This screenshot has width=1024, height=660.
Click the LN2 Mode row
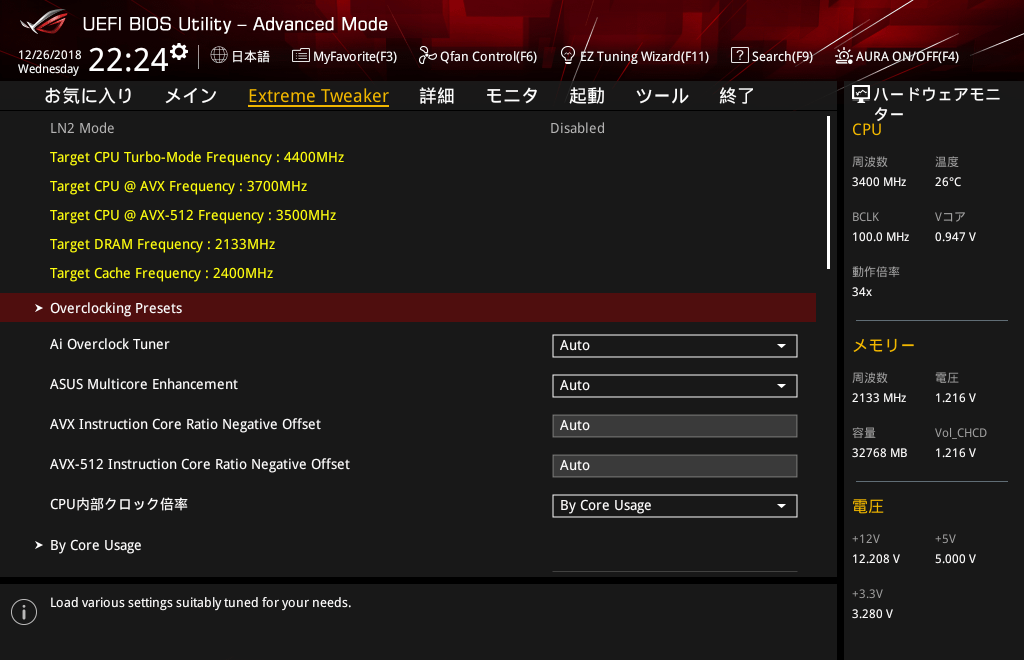coord(408,128)
